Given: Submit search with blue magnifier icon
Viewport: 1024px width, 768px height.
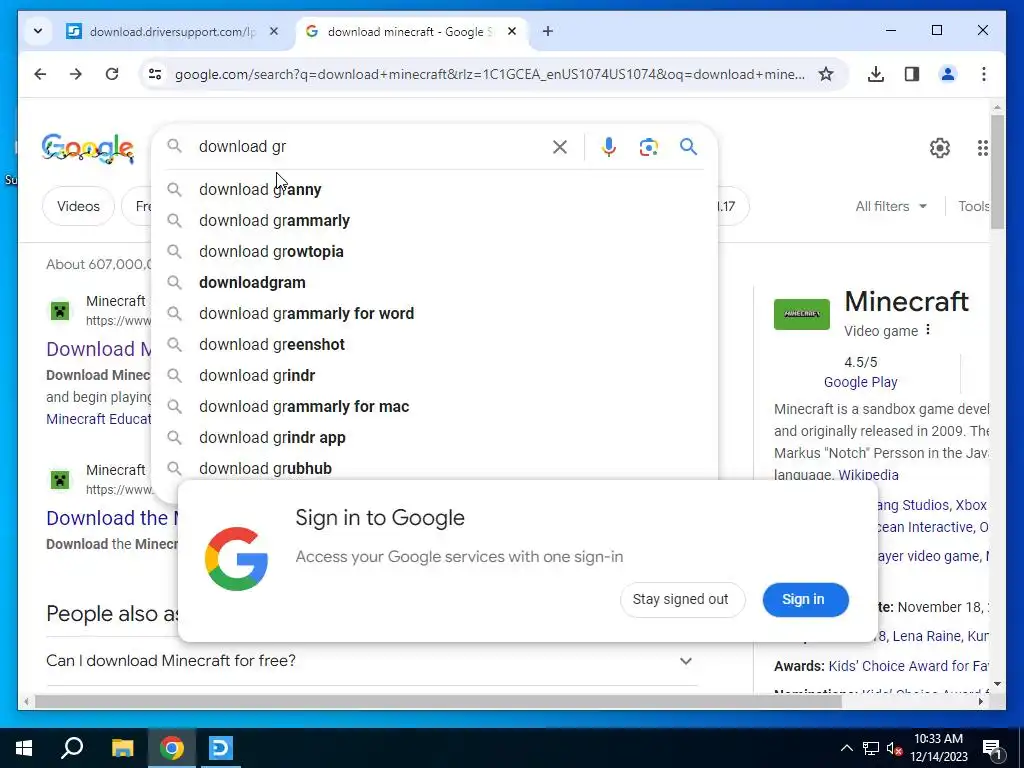Looking at the screenshot, I should (x=688, y=147).
